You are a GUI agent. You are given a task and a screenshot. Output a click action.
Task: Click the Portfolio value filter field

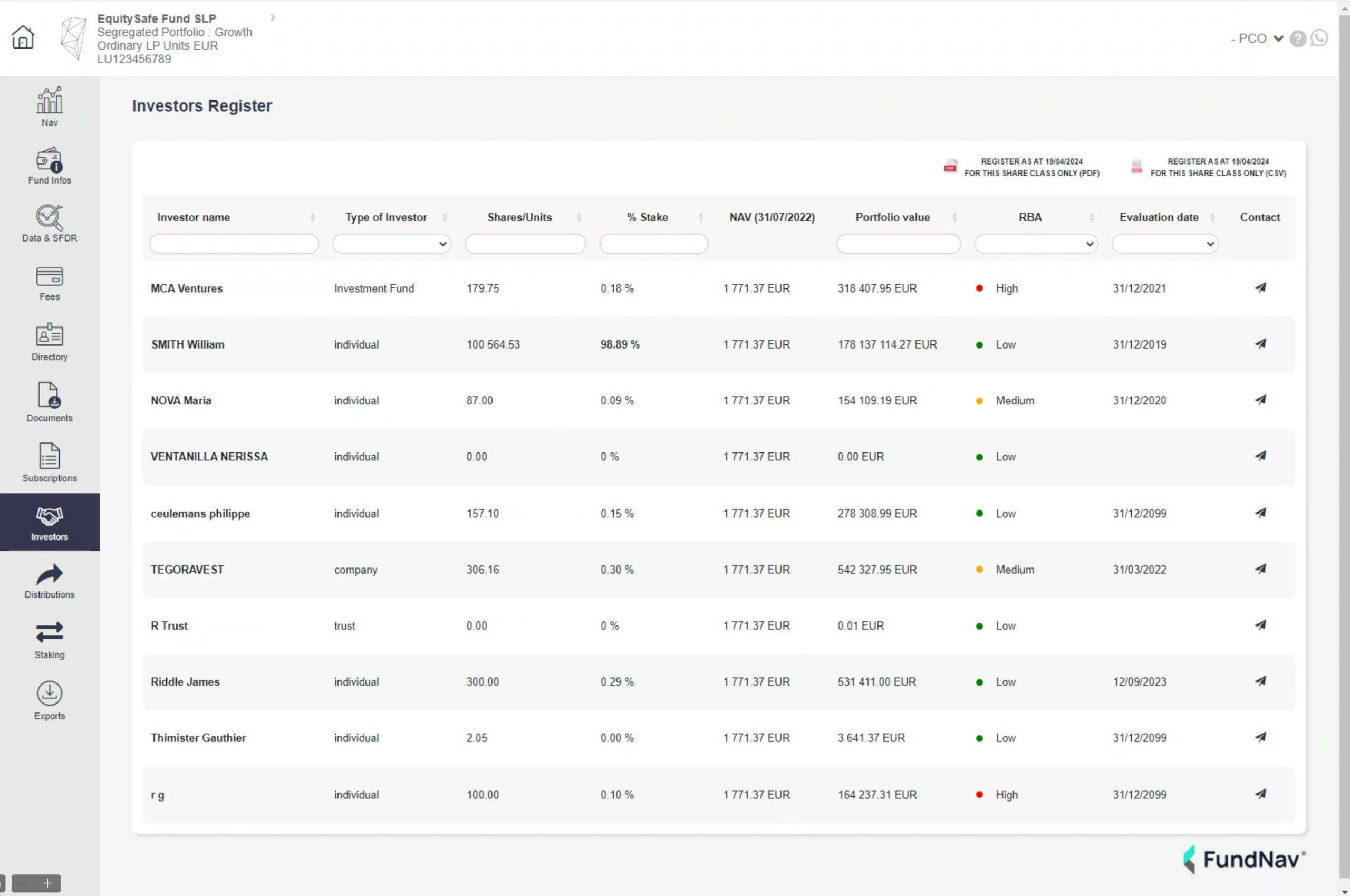click(898, 244)
